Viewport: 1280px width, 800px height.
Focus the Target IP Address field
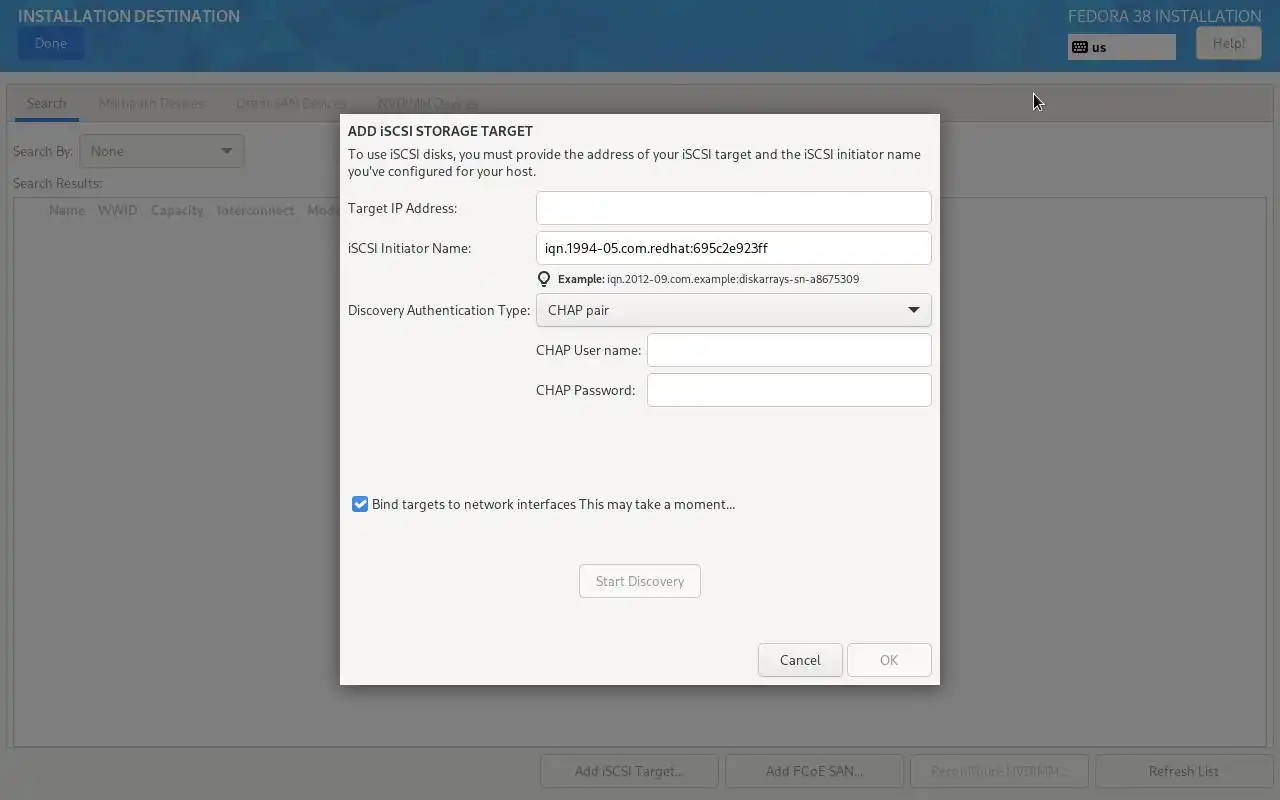click(x=733, y=208)
